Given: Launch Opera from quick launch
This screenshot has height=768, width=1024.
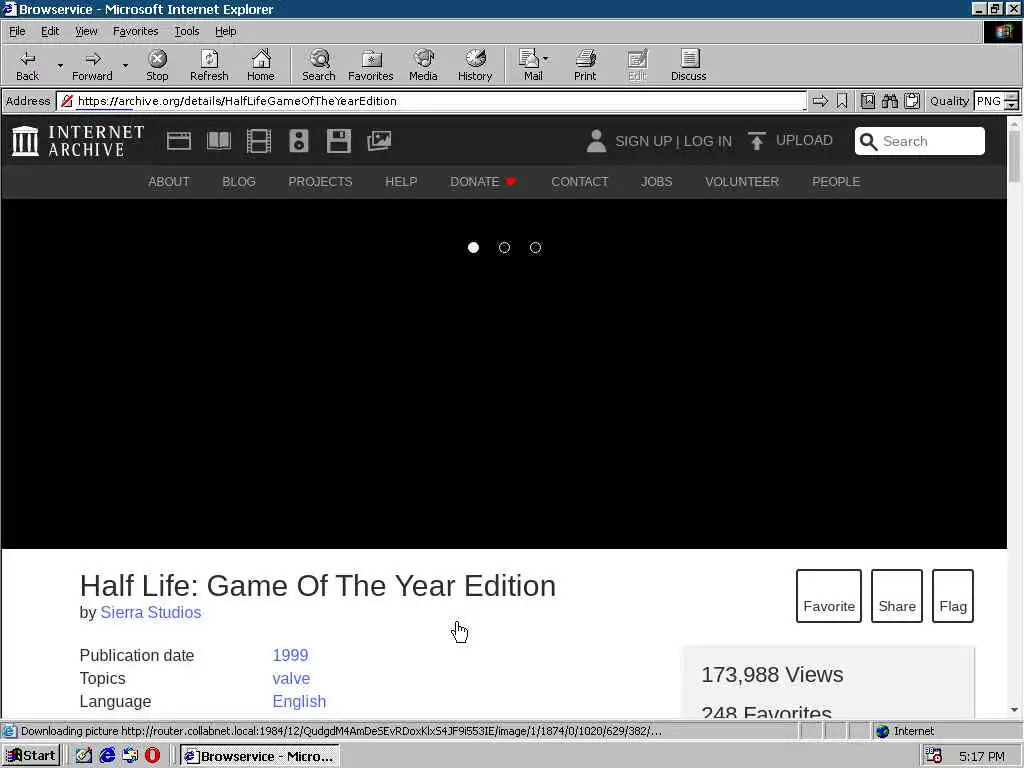Looking at the screenshot, I should [x=152, y=756].
